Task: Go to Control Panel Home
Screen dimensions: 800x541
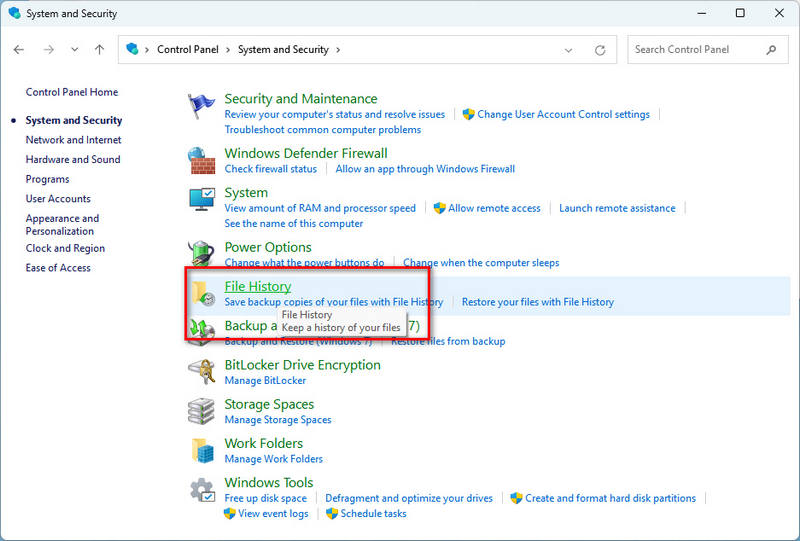Action: (72, 92)
